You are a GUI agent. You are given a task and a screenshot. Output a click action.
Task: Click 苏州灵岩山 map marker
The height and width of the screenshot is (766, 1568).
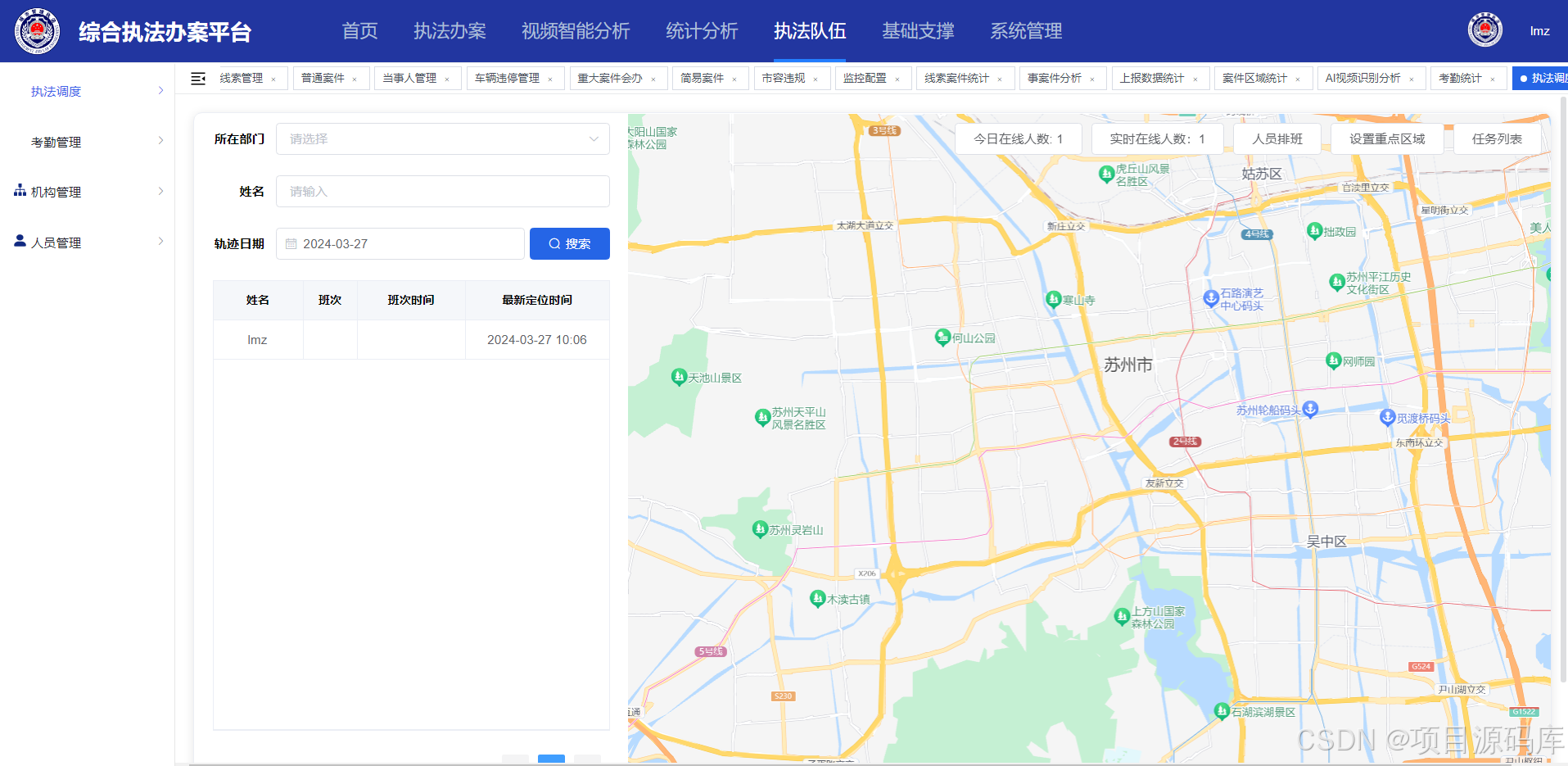pyautogui.click(x=760, y=529)
